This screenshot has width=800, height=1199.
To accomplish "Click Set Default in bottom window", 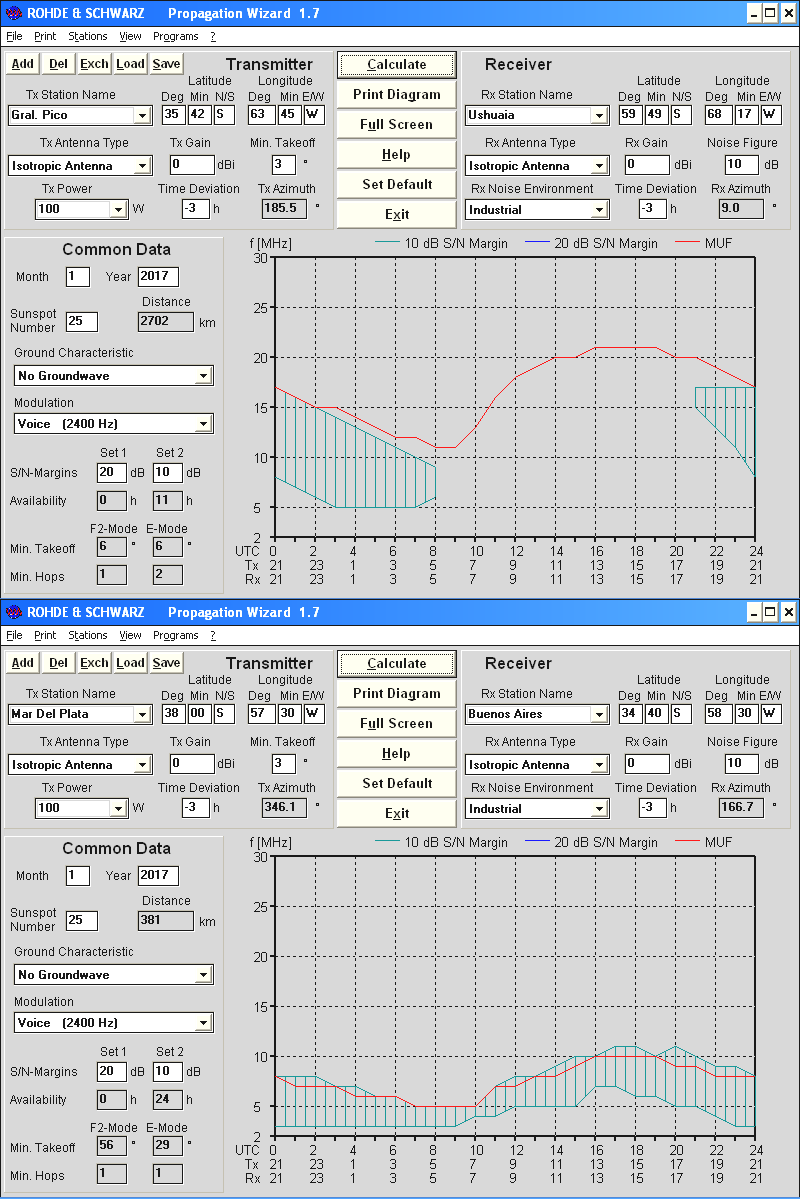I will 396,783.
